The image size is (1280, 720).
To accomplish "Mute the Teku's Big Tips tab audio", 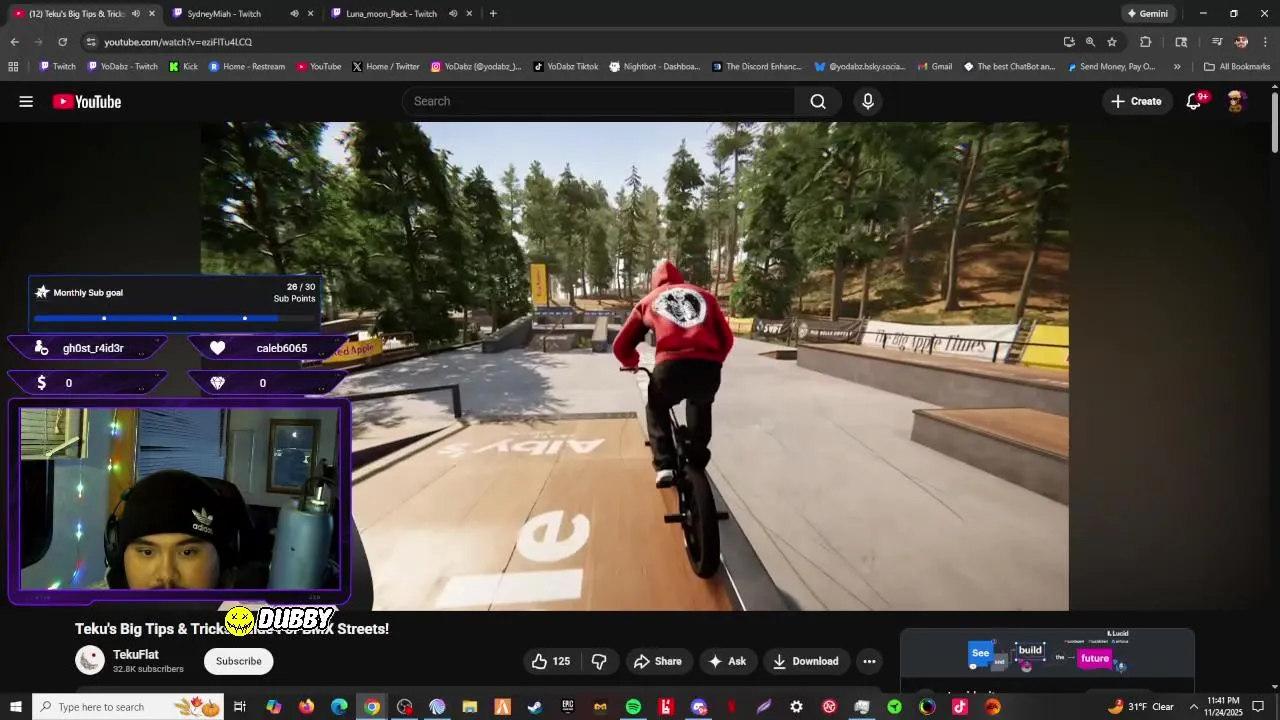I will [x=135, y=14].
